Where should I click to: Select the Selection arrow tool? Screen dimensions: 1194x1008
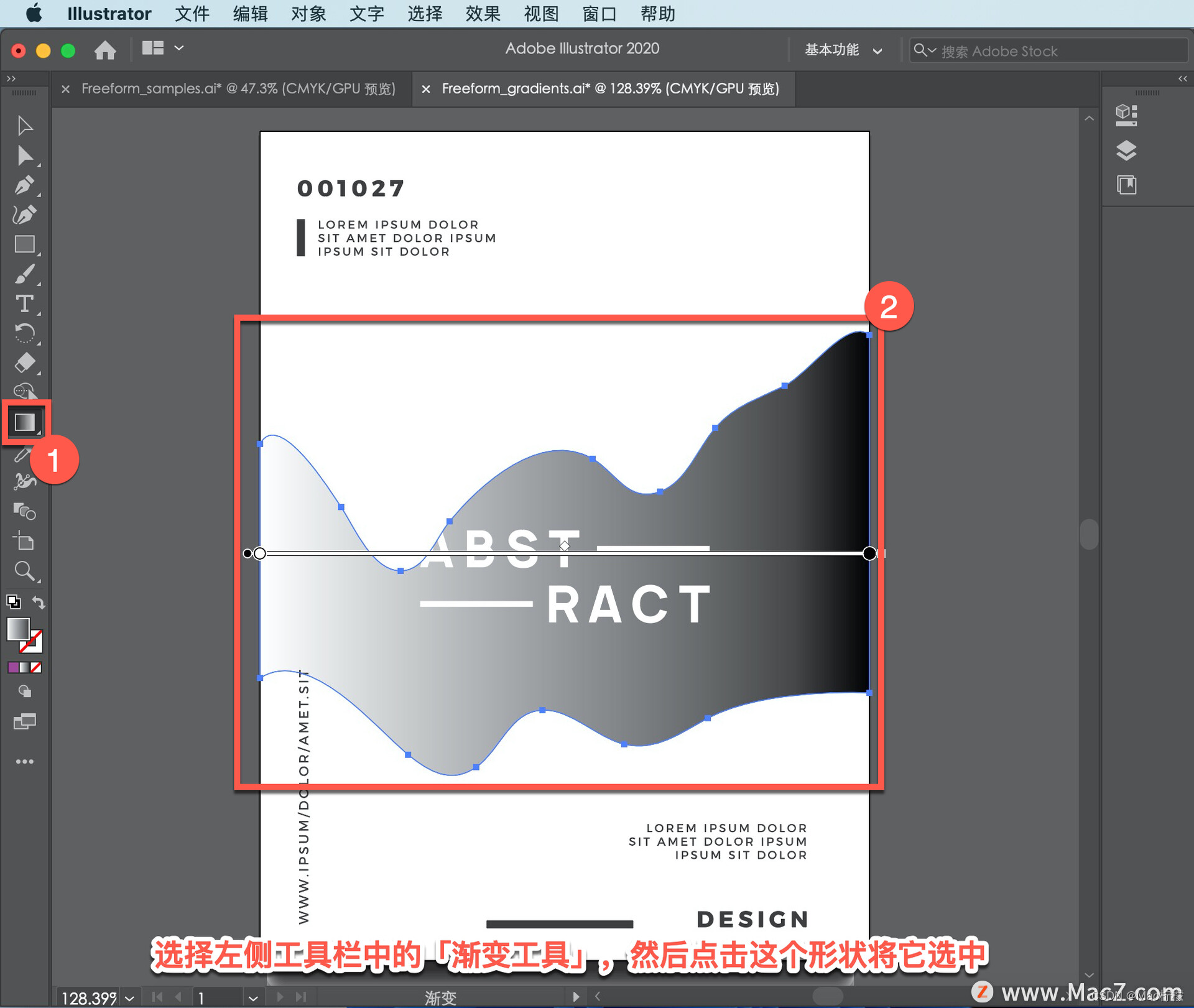point(25,126)
